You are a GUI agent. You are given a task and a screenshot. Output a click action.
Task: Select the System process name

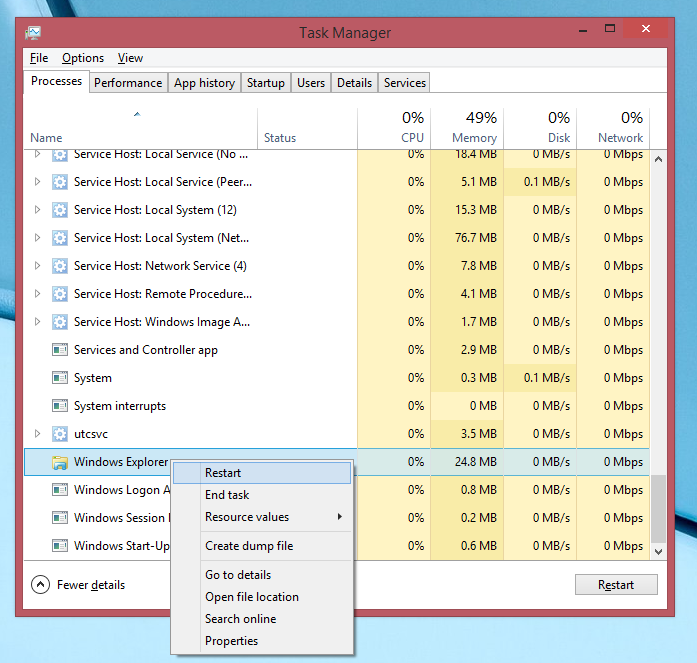pyautogui.click(x=93, y=378)
